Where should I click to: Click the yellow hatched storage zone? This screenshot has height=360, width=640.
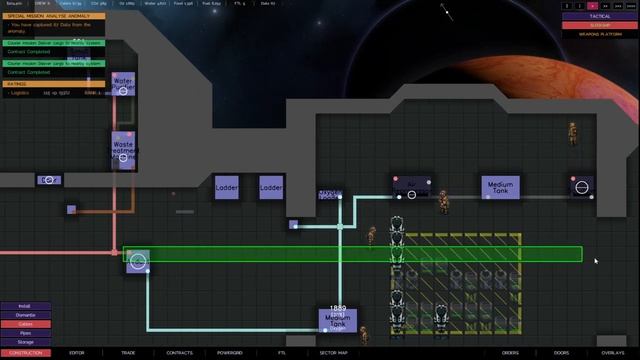coord(456,284)
